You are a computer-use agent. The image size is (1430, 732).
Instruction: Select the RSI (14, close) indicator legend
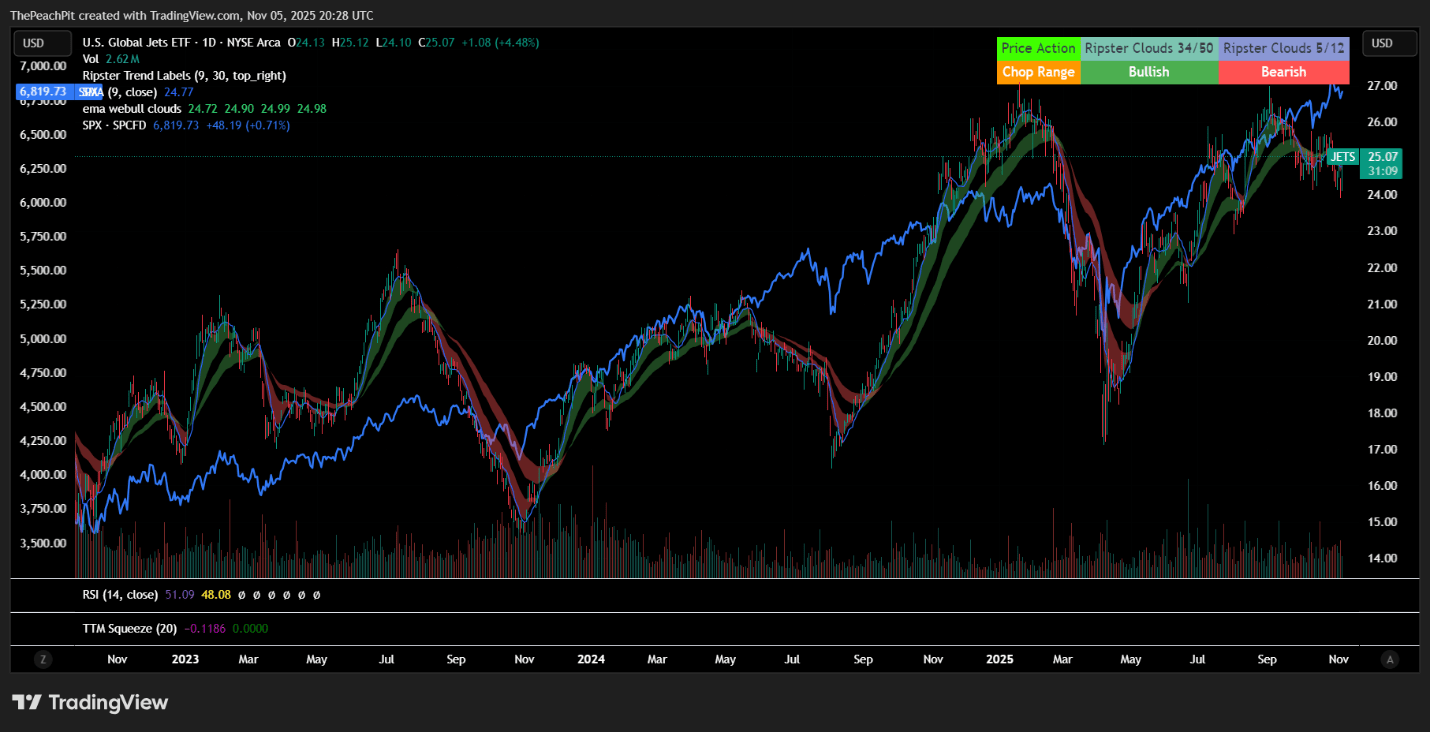click(120, 595)
